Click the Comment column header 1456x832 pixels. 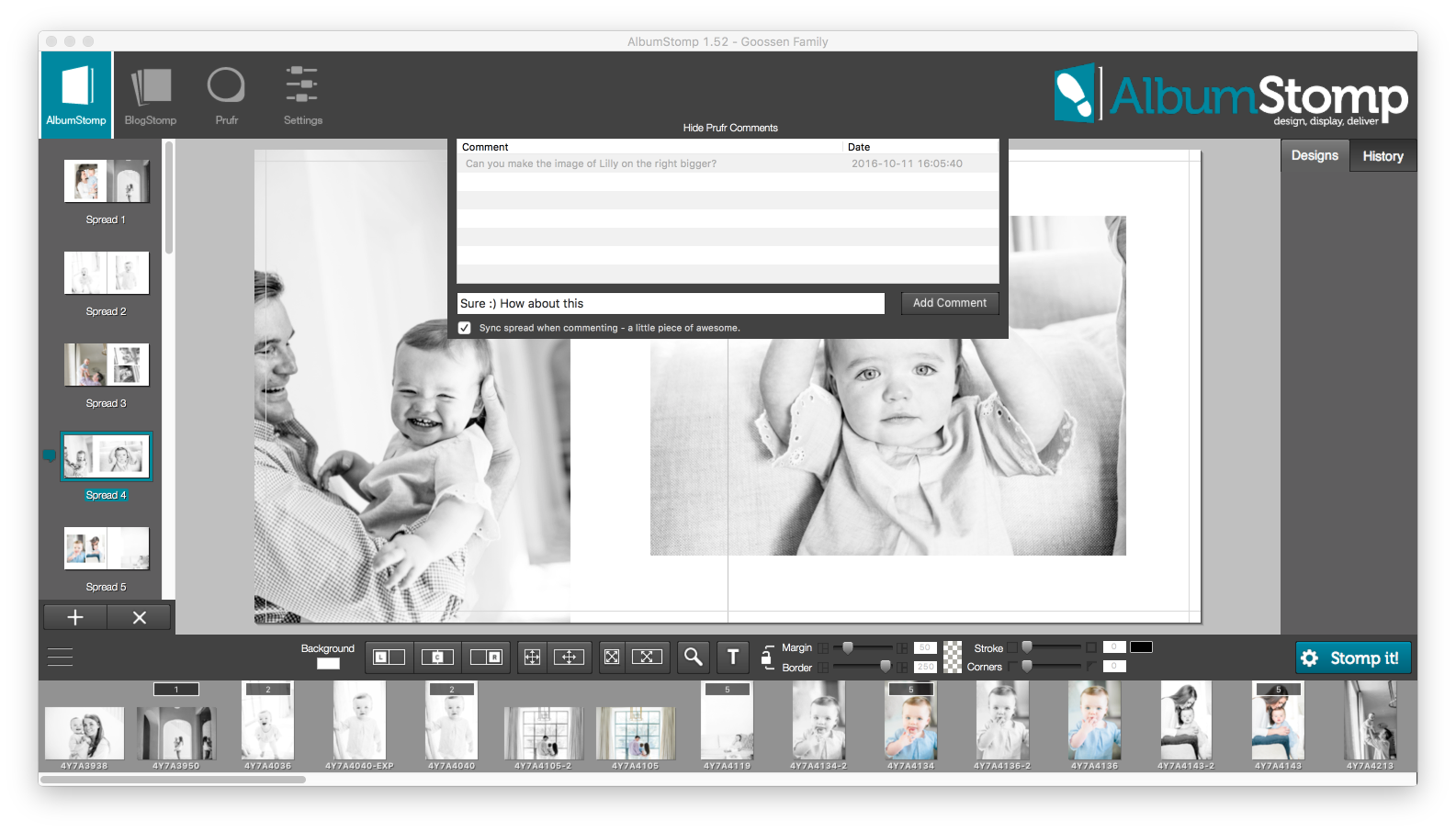pos(649,147)
